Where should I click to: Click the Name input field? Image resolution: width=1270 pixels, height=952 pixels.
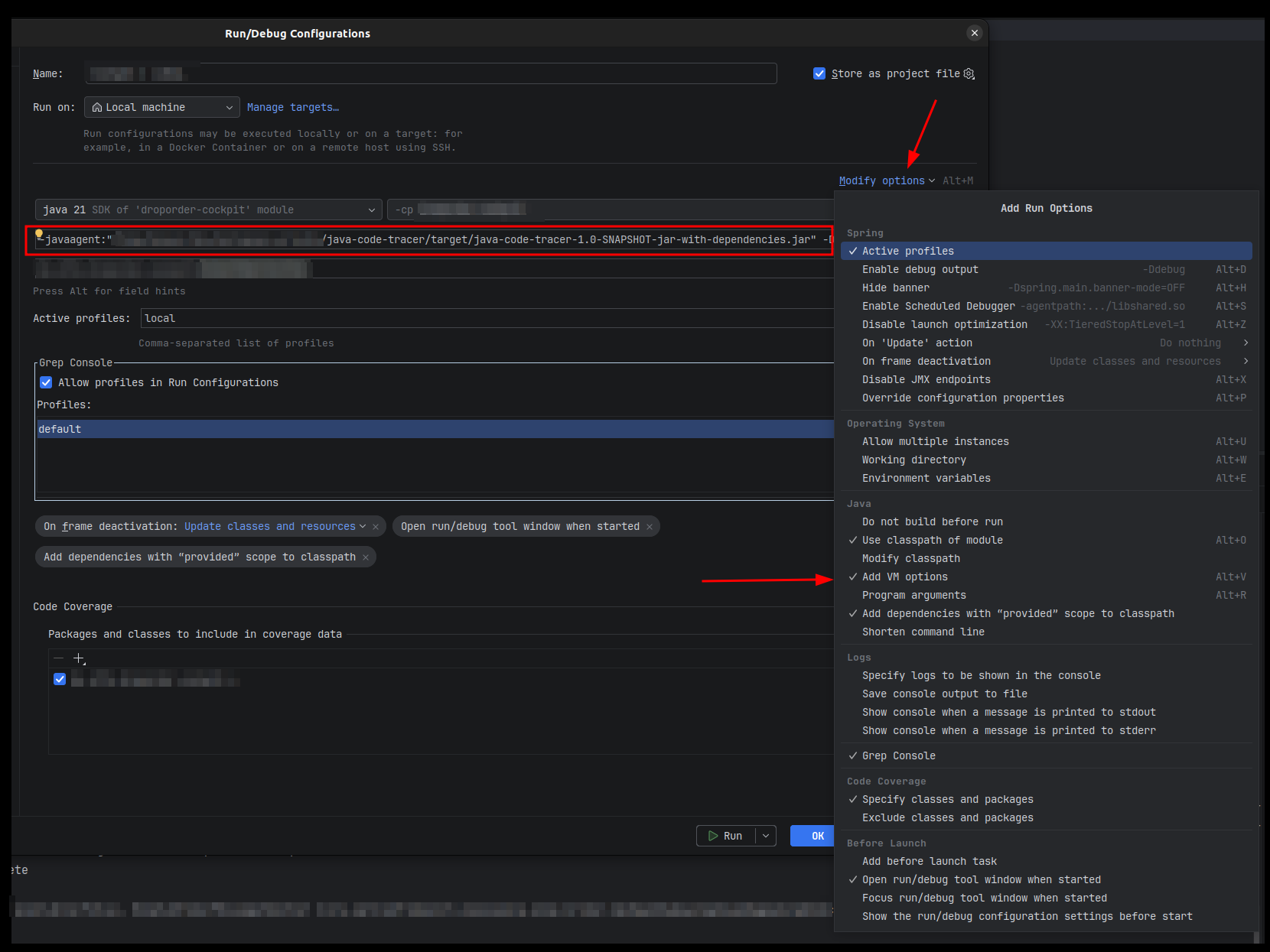pos(431,73)
